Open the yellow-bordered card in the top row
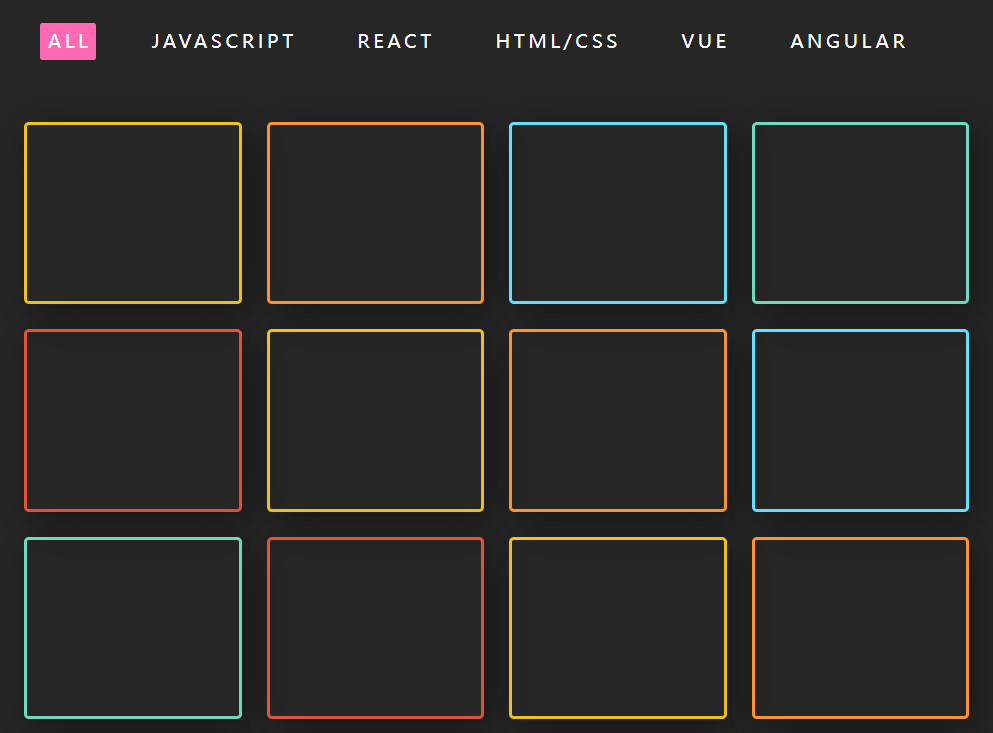The image size is (993, 733). [132, 212]
